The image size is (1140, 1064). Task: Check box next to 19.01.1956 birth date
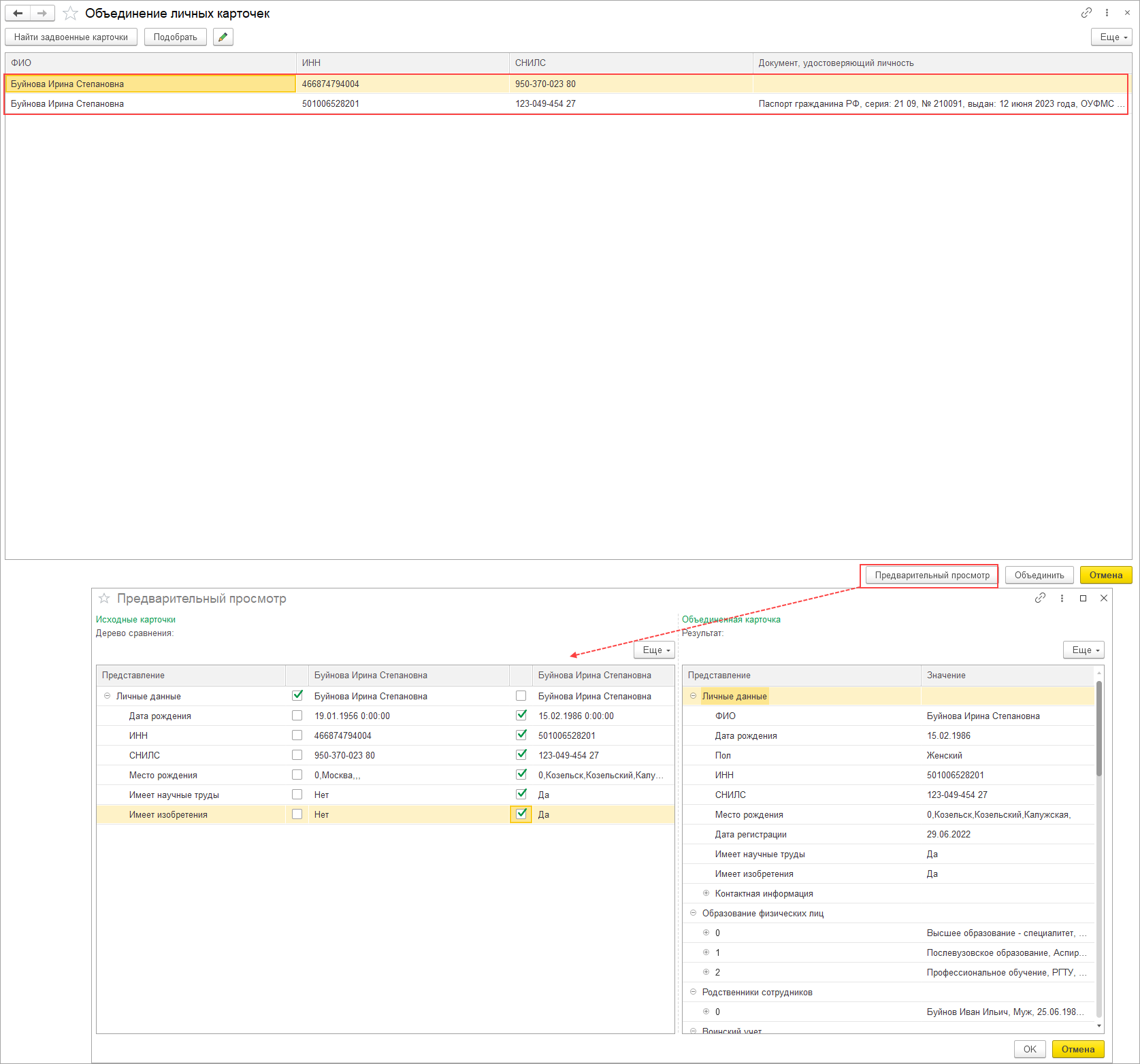point(297,715)
